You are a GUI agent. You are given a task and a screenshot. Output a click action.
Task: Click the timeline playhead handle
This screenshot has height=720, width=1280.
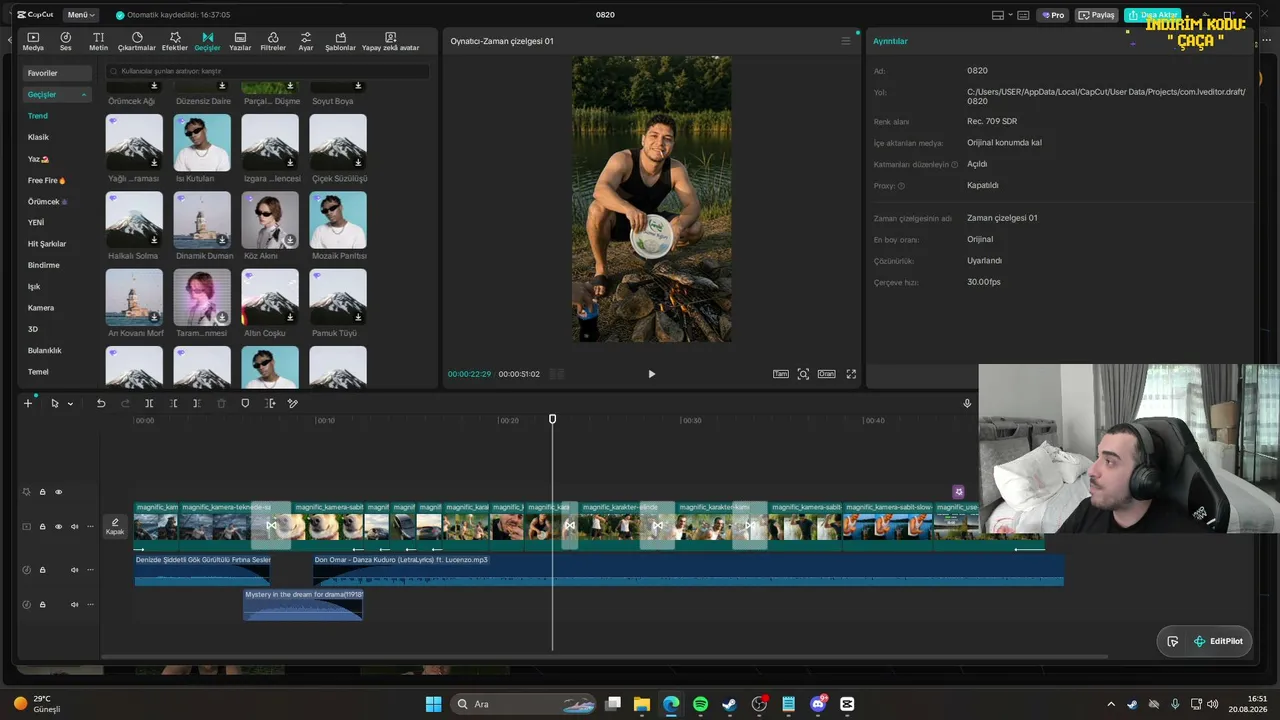click(x=552, y=419)
